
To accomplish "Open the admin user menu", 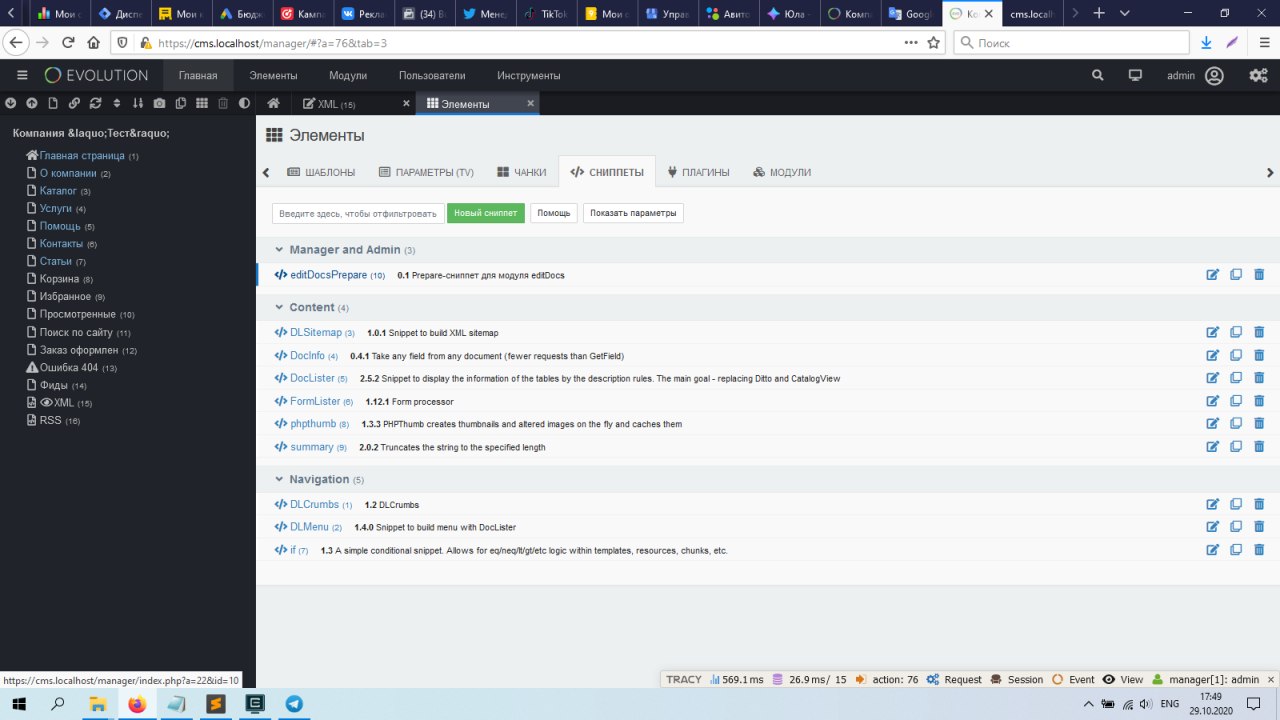I will click(1195, 75).
